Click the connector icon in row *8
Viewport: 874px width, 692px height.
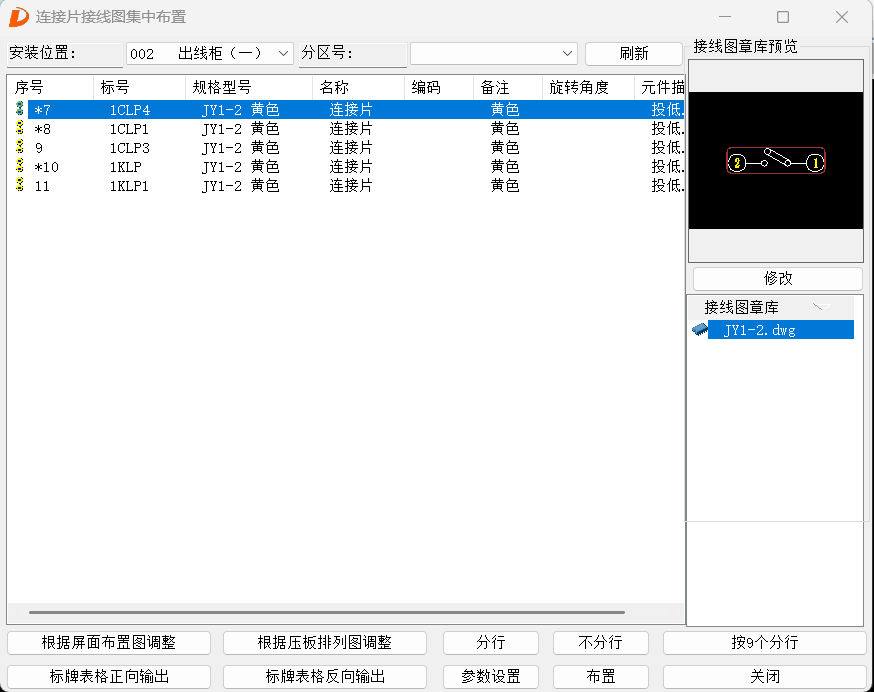pos(20,128)
